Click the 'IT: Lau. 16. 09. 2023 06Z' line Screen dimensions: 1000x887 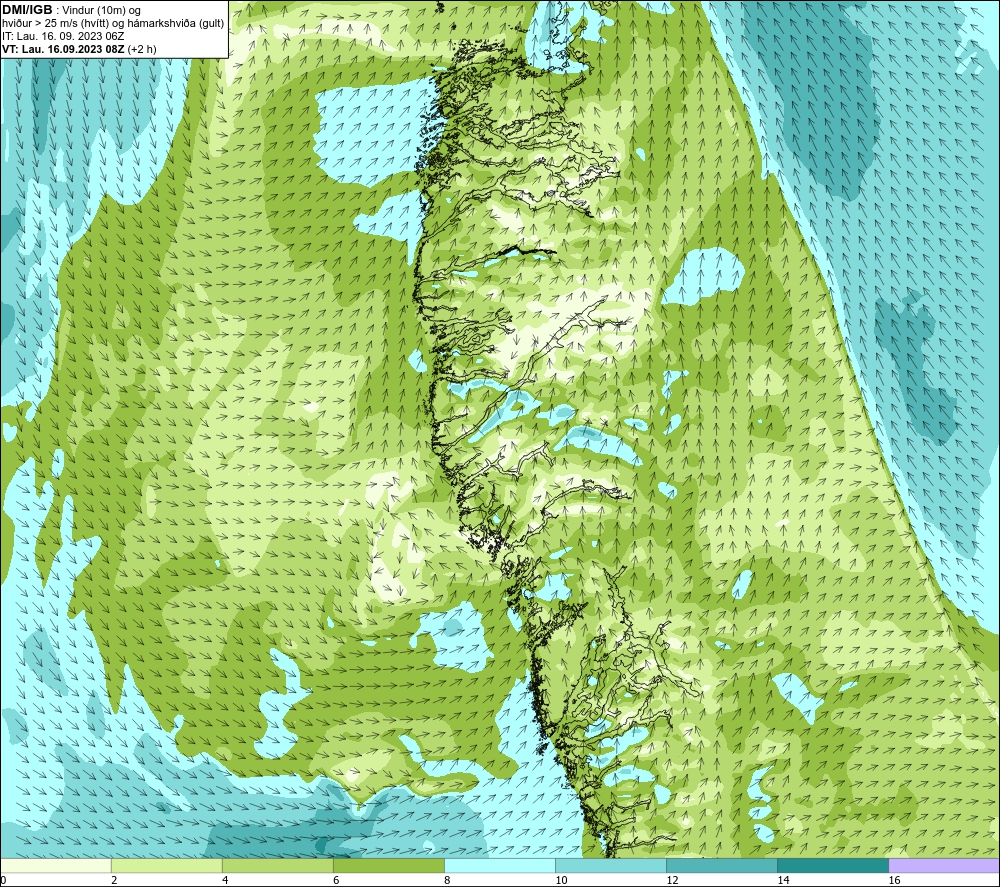coord(63,36)
